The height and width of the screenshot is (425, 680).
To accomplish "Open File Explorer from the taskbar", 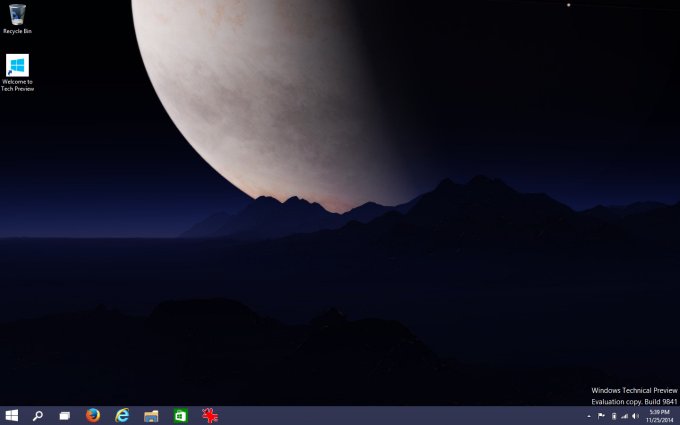I will (x=151, y=416).
